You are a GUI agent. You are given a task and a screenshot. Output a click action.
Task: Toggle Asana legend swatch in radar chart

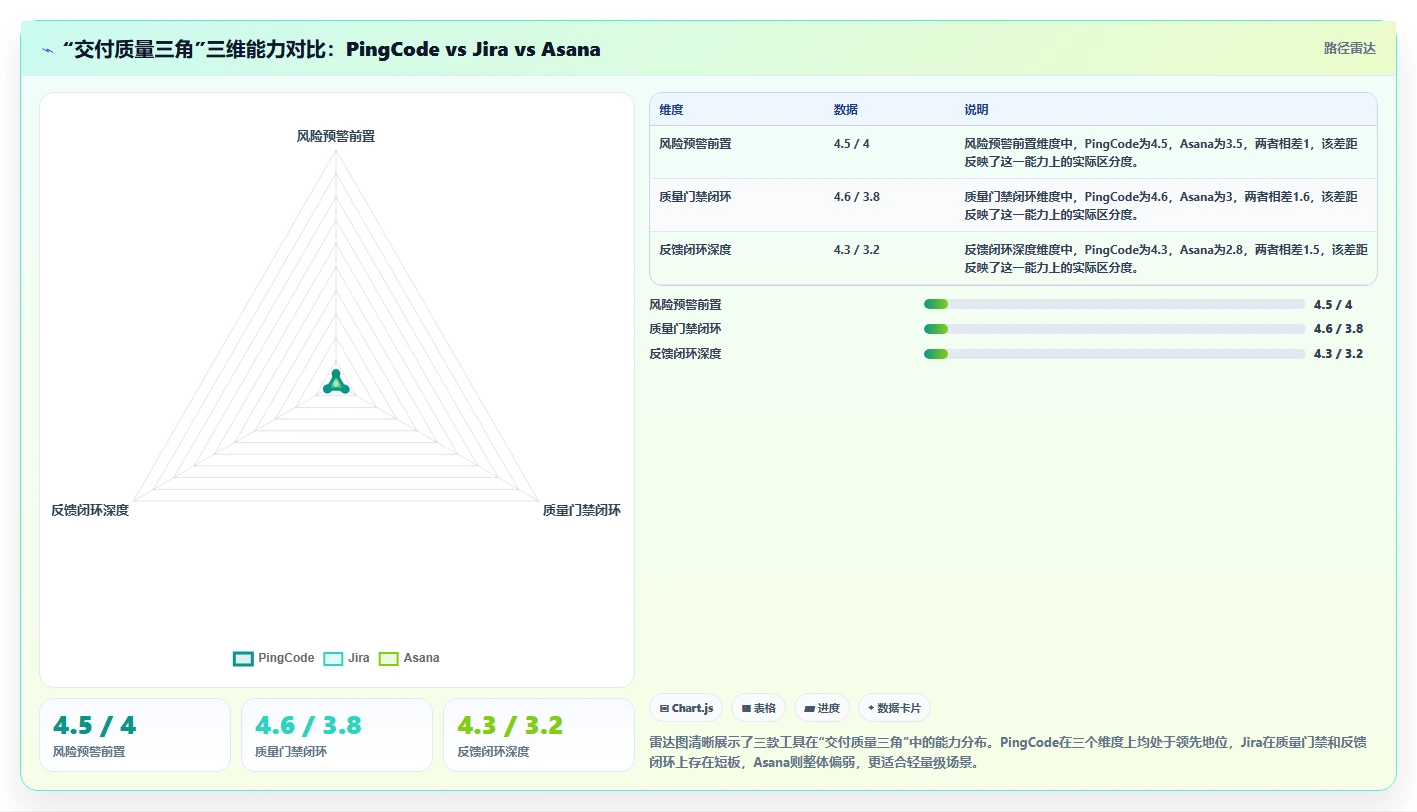tap(389, 658)
